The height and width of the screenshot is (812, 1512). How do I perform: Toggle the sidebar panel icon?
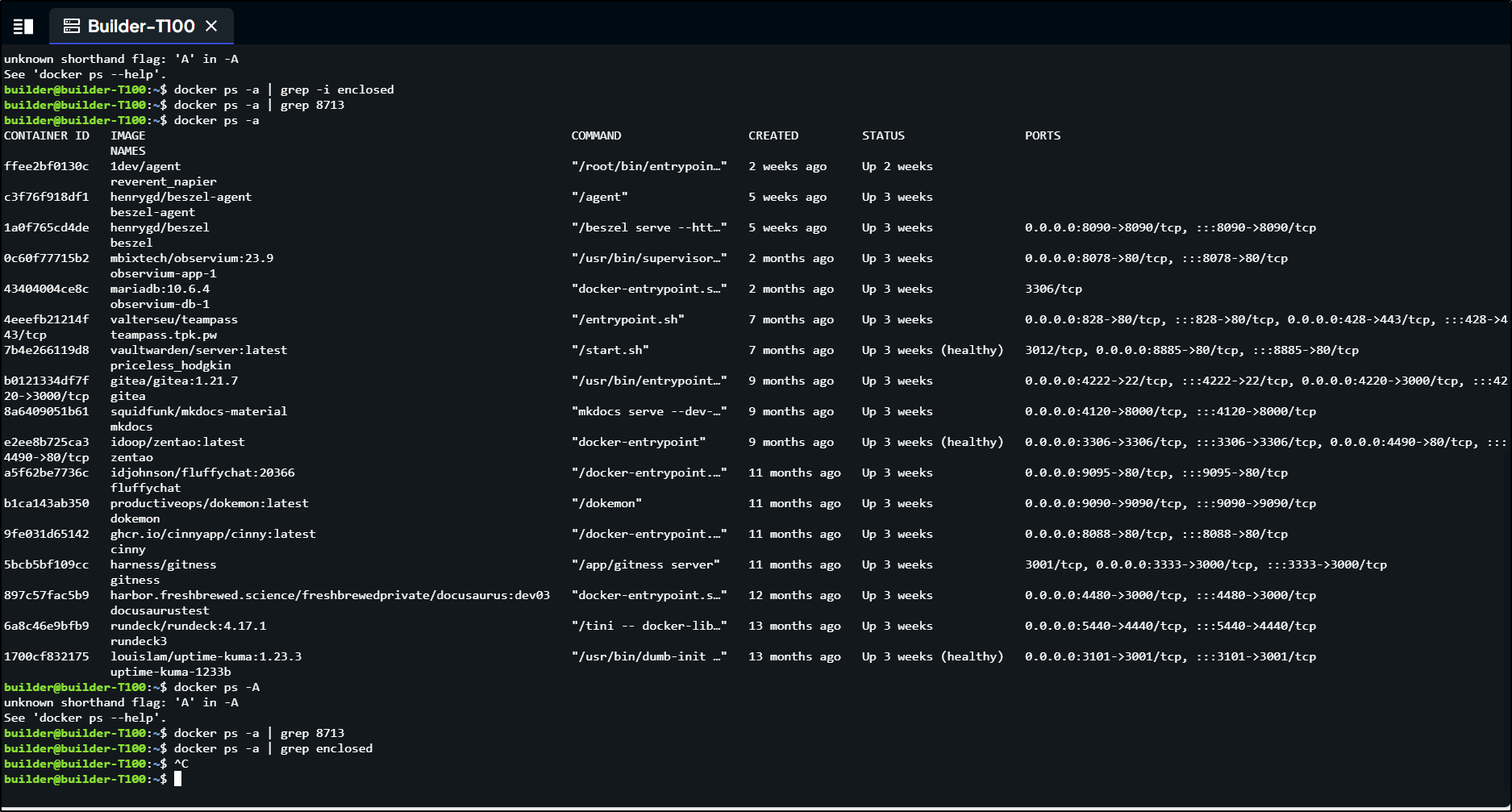coord(23,27)
